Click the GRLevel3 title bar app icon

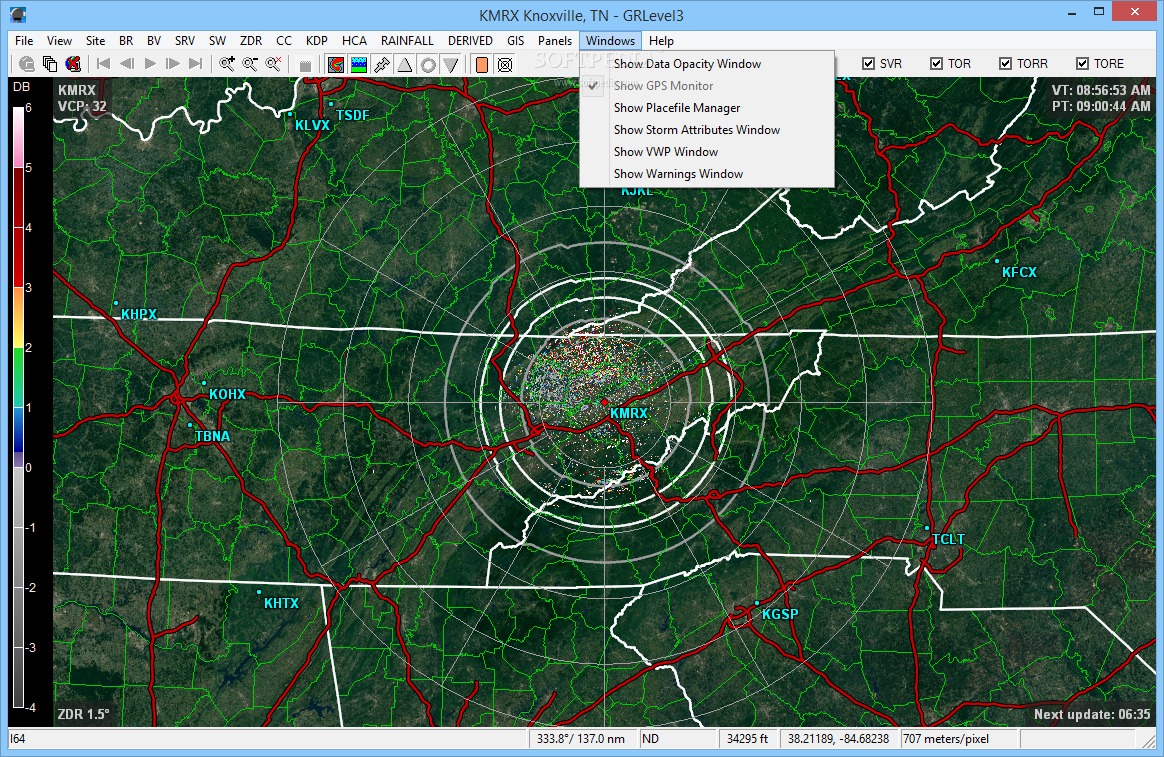[x=19, y=14]
